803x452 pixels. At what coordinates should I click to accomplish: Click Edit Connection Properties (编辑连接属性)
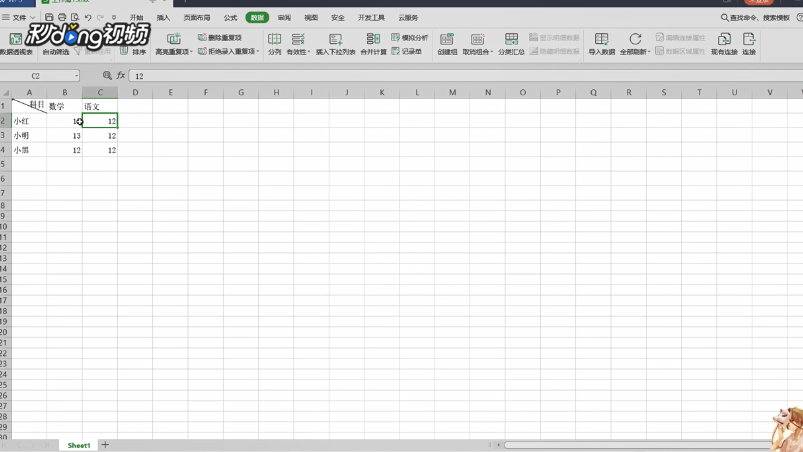click(681, 37)
